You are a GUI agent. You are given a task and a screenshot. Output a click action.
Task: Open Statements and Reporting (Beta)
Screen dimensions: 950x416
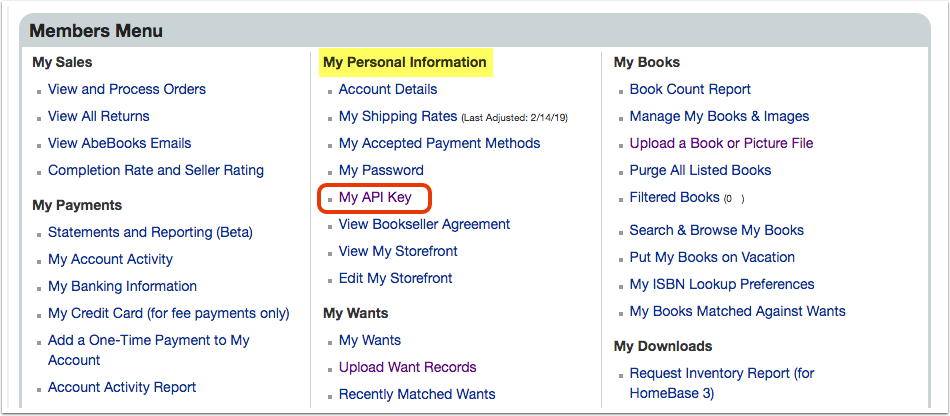tap(150, 233)
